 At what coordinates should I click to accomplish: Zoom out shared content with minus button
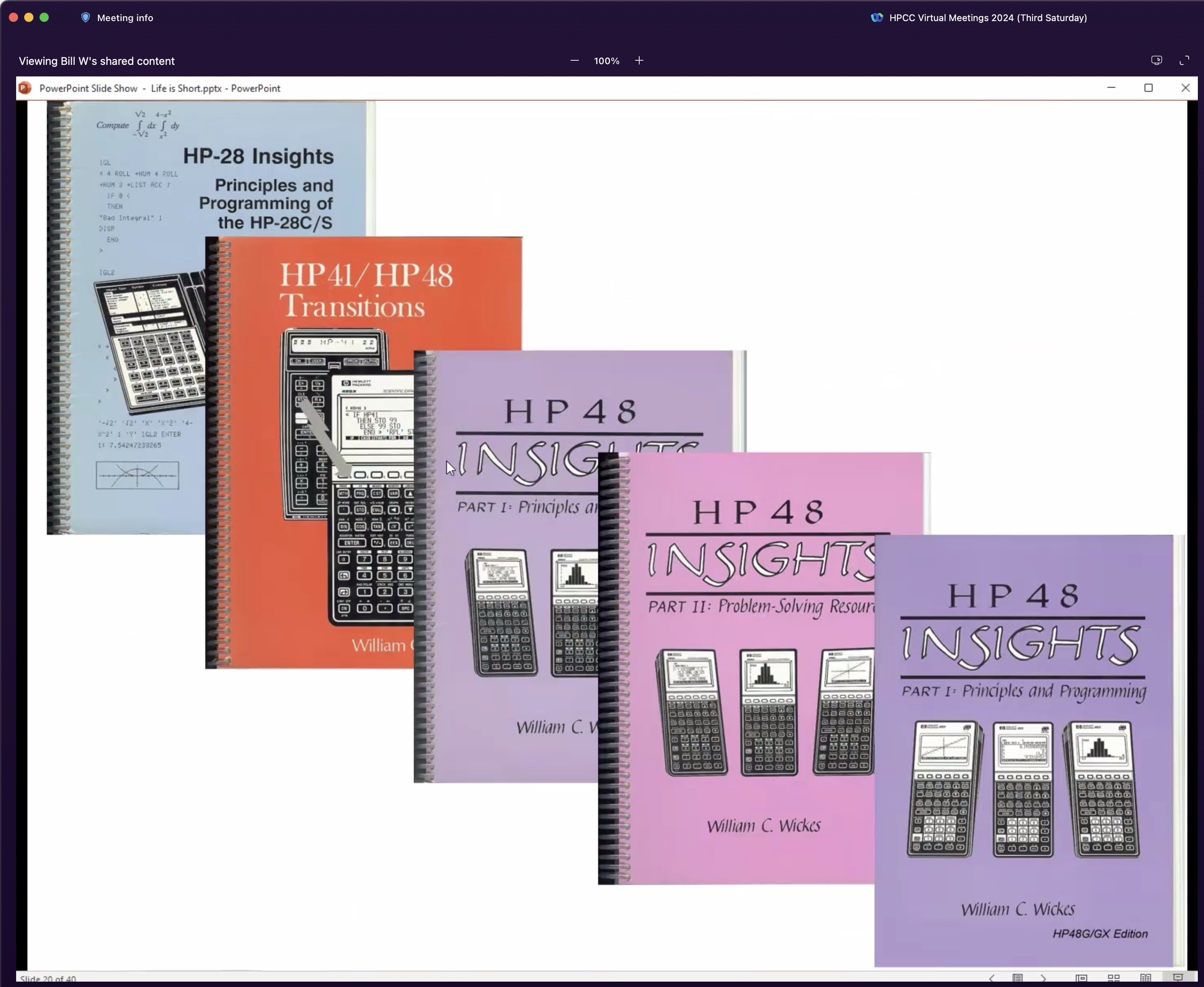click(x=575, y=60)
